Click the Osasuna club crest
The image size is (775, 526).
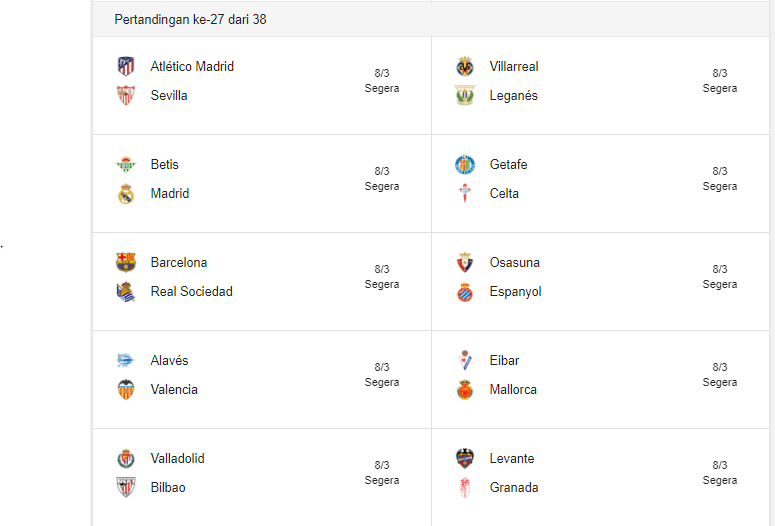click(x=465, y=263)
